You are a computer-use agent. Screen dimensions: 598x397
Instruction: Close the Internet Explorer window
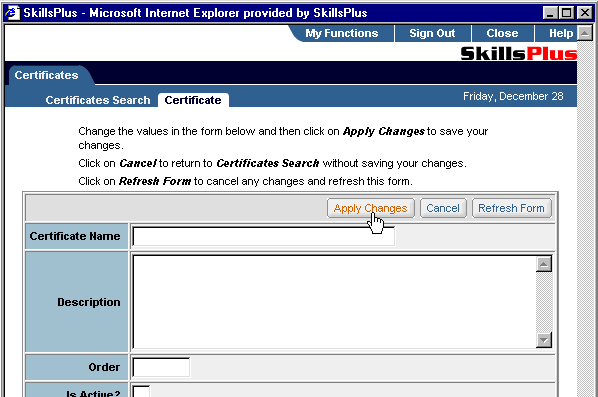coord(585,13)
